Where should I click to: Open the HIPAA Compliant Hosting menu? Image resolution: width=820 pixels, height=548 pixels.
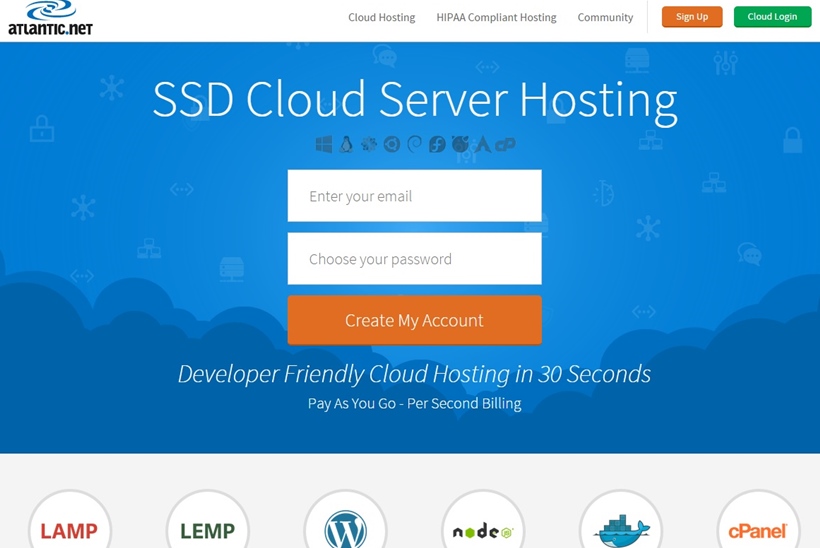(496, 17)
